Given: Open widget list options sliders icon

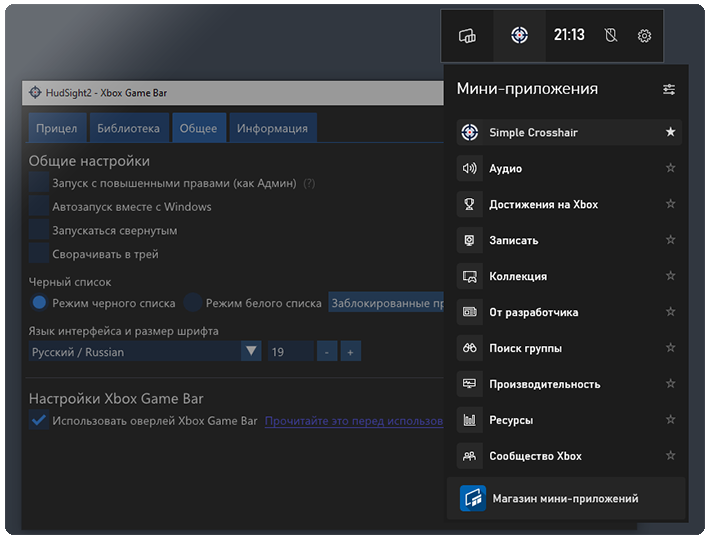Looking at the screenshot, I should tap(669, 90).
